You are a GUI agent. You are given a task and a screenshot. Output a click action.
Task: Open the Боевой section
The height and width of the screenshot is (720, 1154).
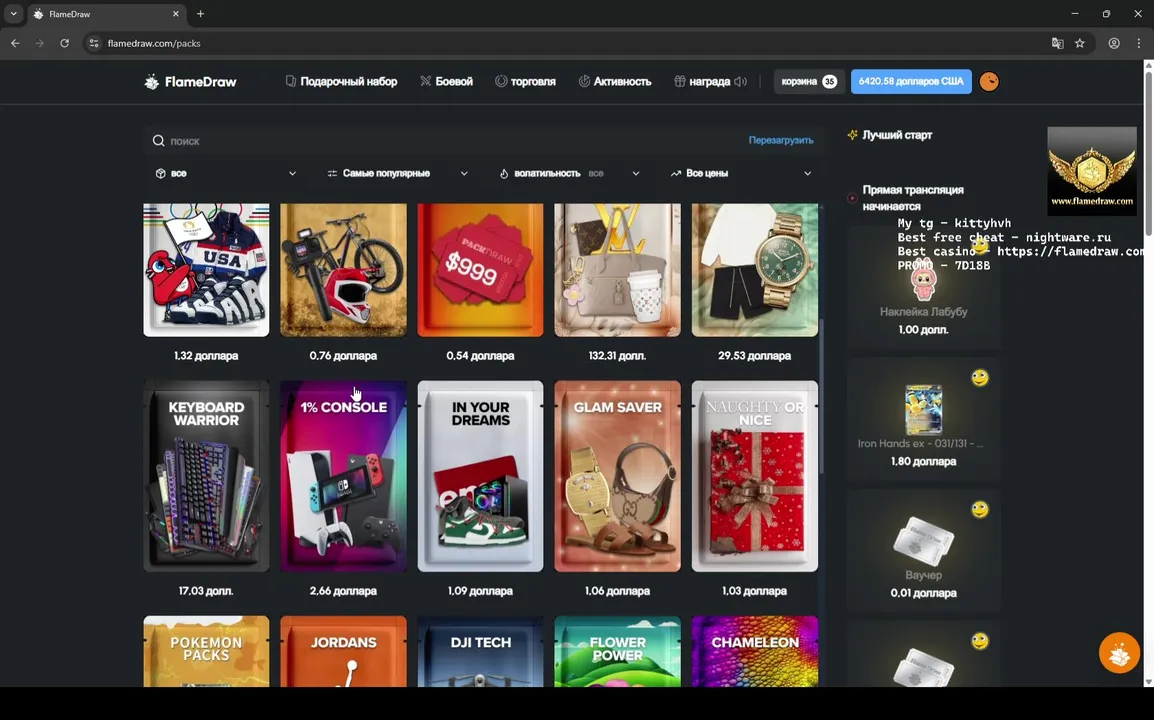[x=446, y=82]
